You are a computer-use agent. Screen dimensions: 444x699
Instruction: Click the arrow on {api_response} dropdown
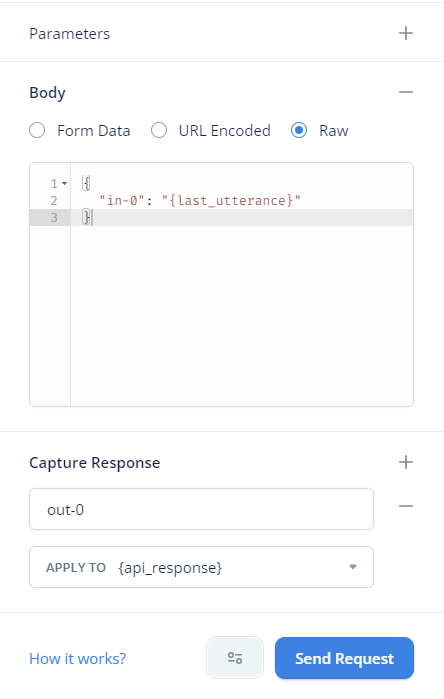(353, 567)
